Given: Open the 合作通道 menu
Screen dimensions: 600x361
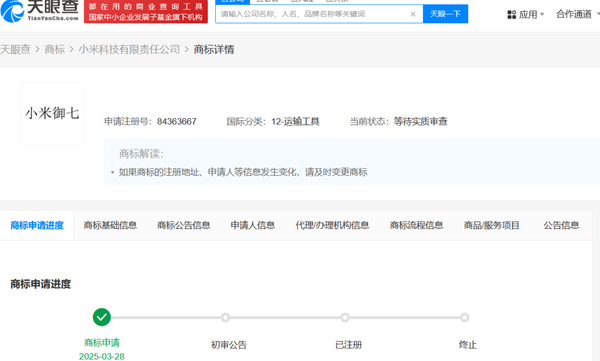Looking at the screenshot, I should [x=574, y=14].
